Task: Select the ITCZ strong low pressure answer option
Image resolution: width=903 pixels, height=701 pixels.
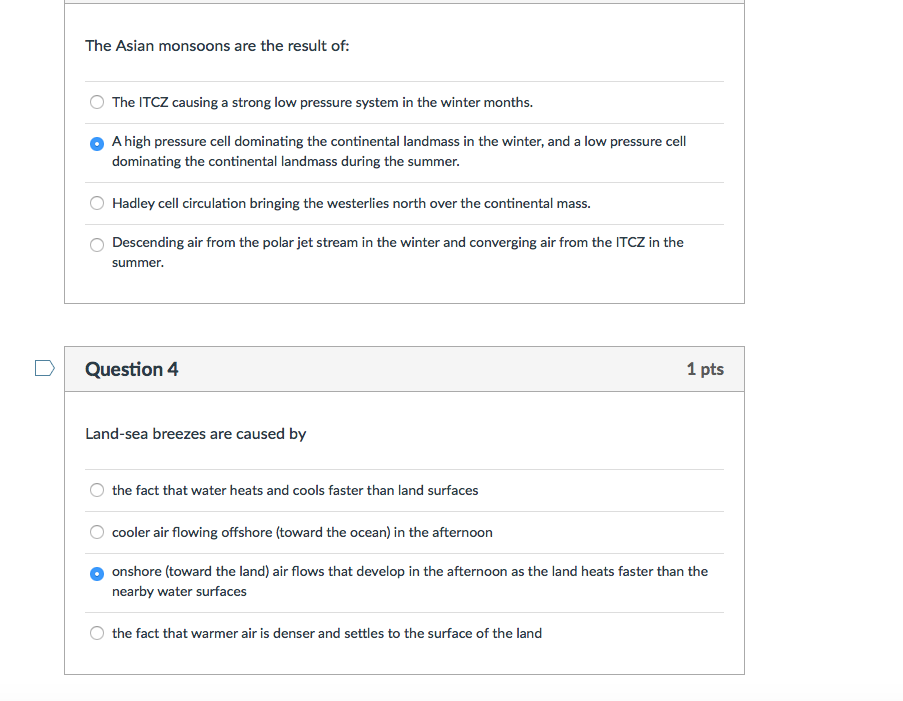Action: (x=96, y=102)
